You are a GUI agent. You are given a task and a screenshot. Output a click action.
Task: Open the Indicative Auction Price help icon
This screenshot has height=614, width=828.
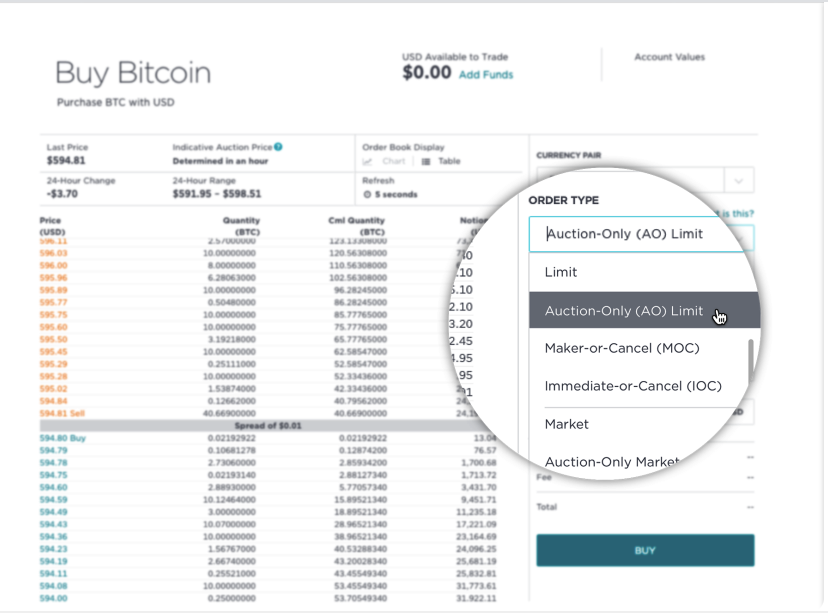278,147
